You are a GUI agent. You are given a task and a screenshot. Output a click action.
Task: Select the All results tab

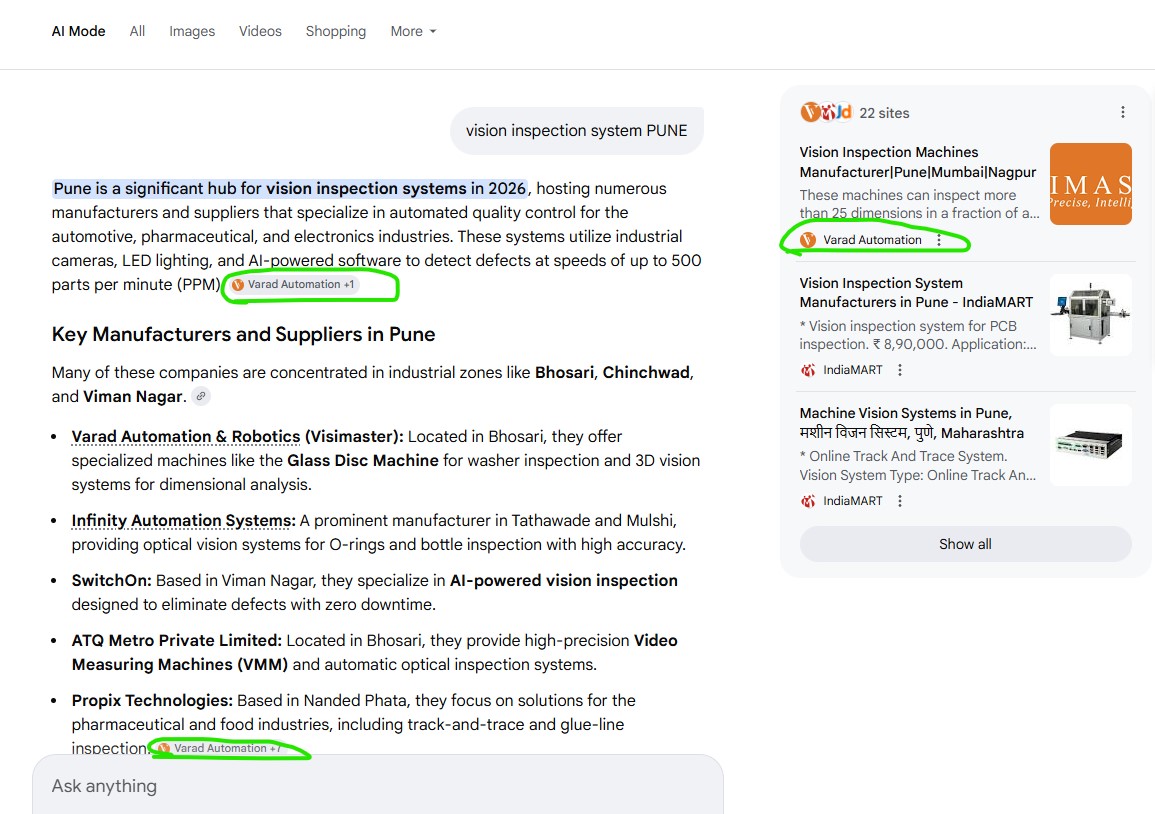pyautogui.click(x=137, y=31)
